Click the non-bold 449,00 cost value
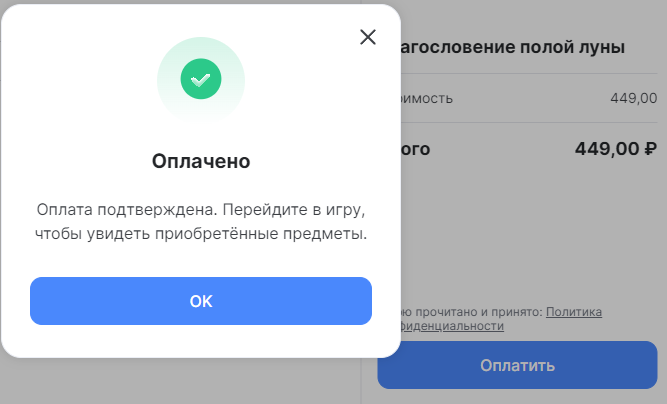 [x=633, y=98]
